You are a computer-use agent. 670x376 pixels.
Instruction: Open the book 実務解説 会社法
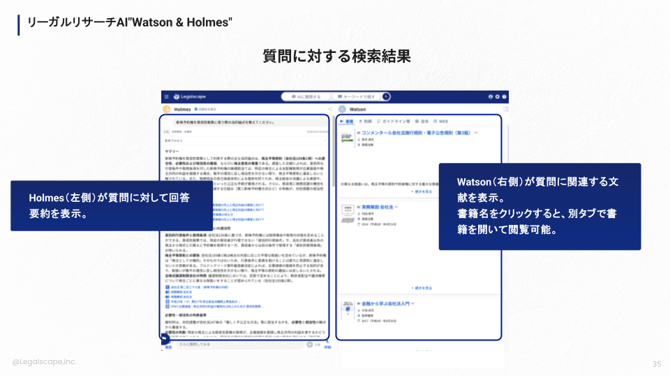click(377, 207)
